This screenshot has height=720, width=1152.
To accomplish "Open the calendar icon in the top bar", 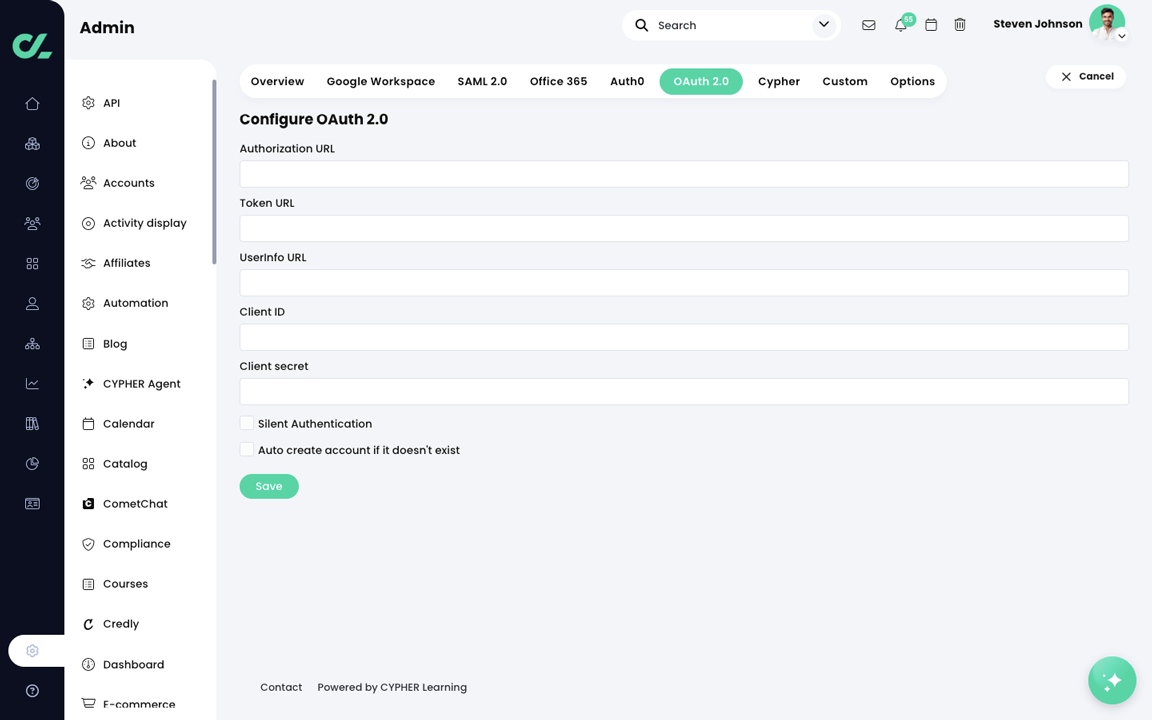I will point(931,25).
